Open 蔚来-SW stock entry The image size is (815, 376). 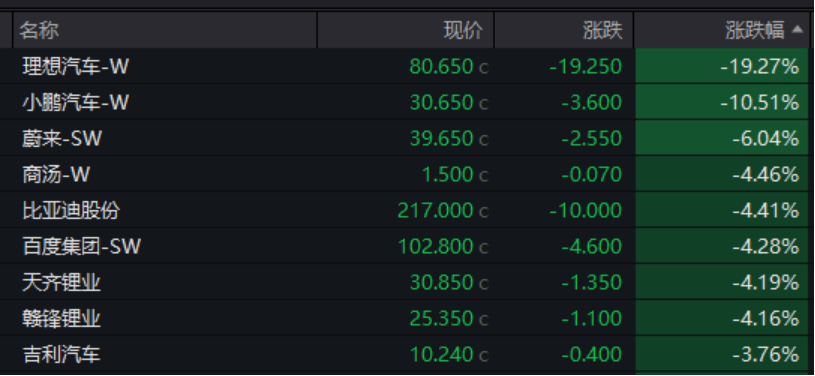pyautogui.click(x=406, y=138)
